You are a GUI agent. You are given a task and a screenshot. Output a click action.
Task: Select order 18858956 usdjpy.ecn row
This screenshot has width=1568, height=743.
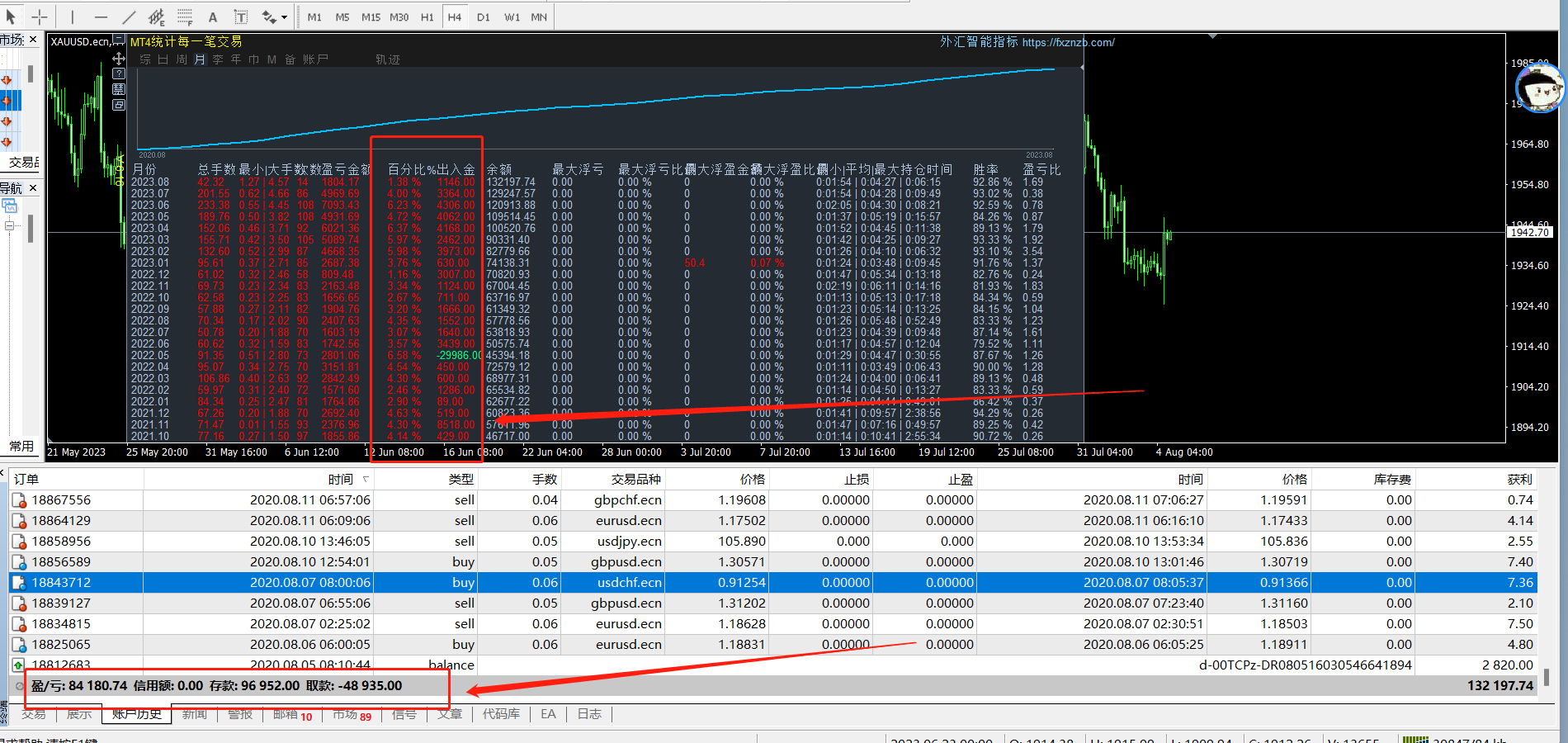tap(773, 541)
